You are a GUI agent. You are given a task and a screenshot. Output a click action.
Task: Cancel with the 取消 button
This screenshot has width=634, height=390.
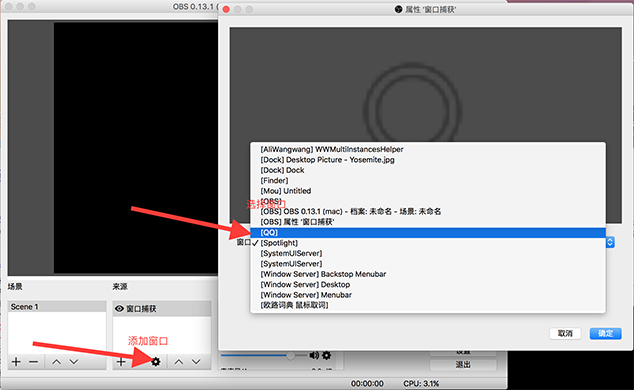565,333
